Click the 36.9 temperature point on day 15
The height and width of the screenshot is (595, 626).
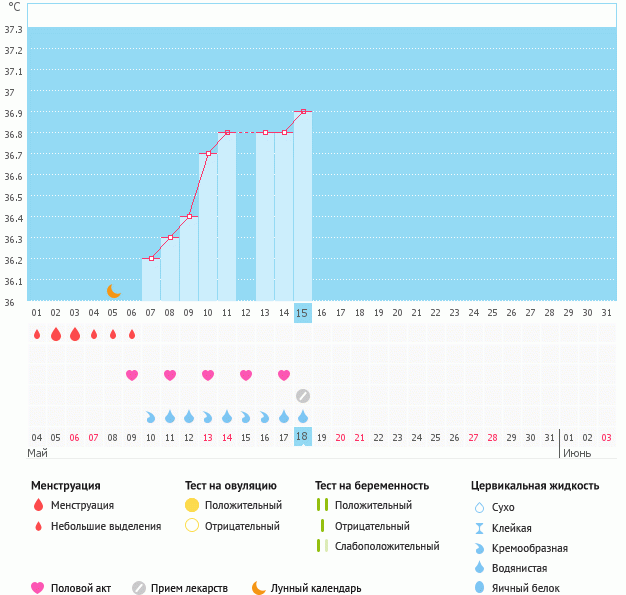[303, 111]
